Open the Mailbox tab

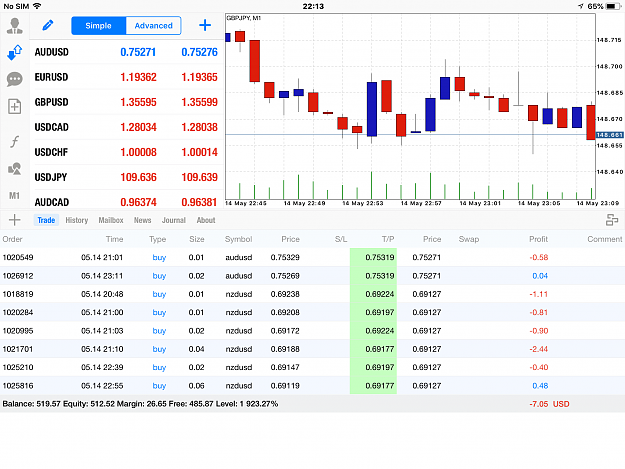click(111, 220)
